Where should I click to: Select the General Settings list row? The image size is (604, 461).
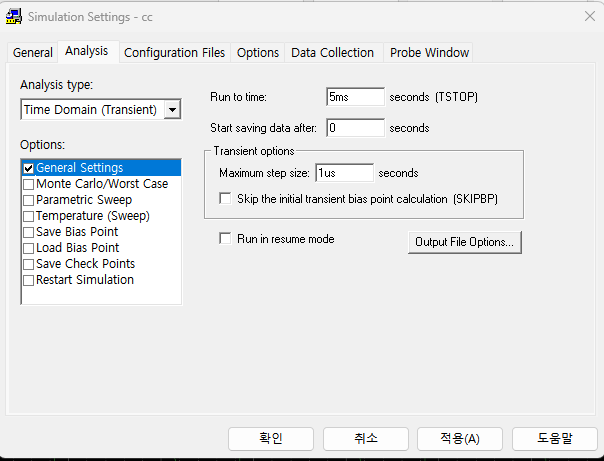(101, 168)
